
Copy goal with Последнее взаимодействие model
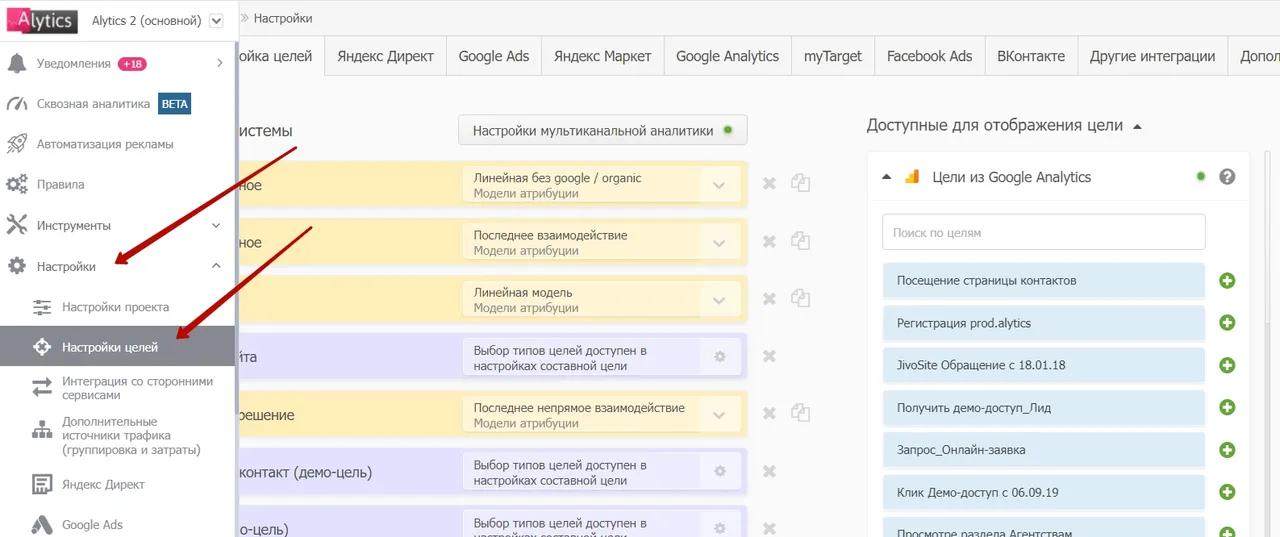(800, 240)
